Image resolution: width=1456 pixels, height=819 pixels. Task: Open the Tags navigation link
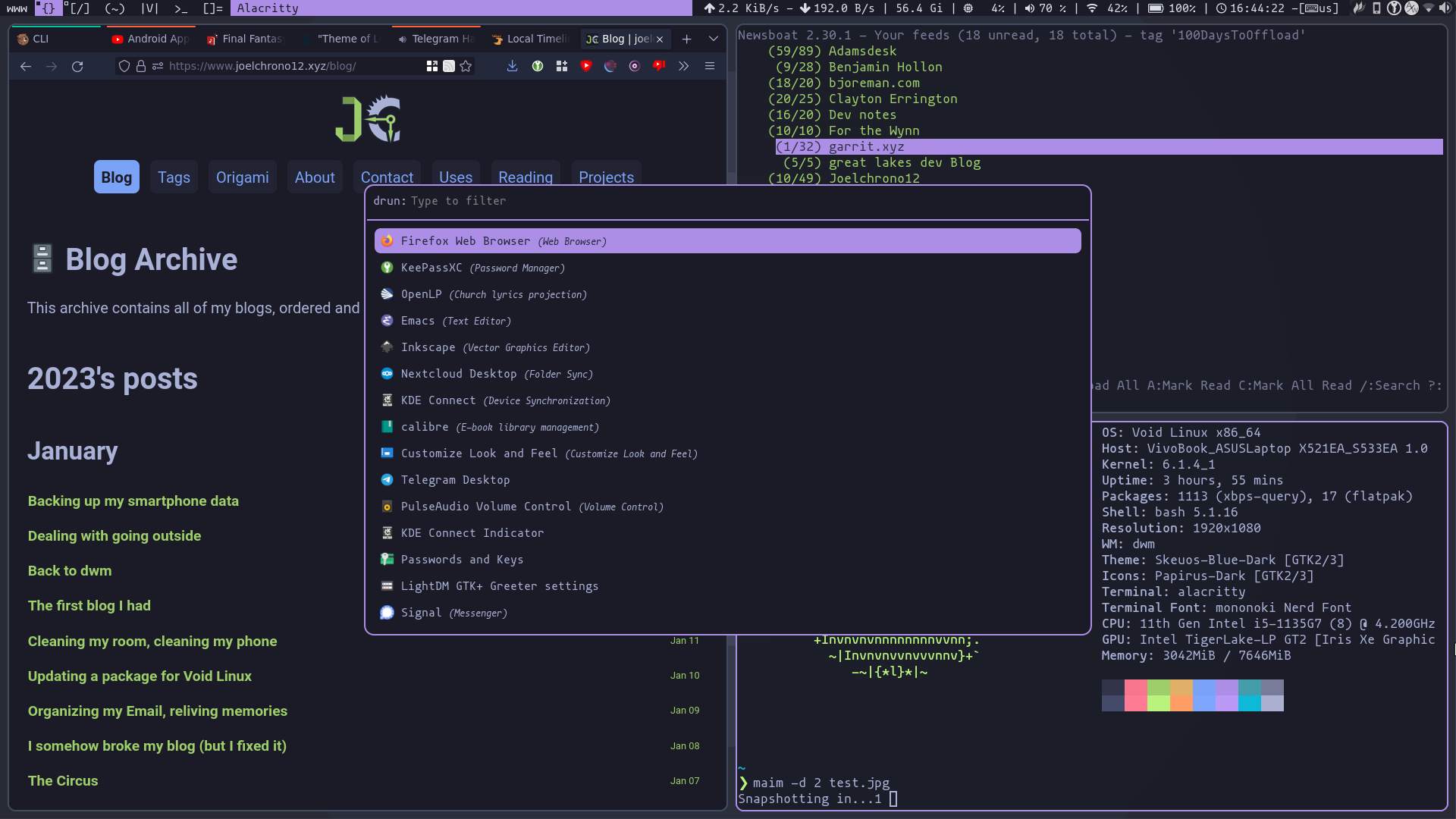click(x=174, y=177)
